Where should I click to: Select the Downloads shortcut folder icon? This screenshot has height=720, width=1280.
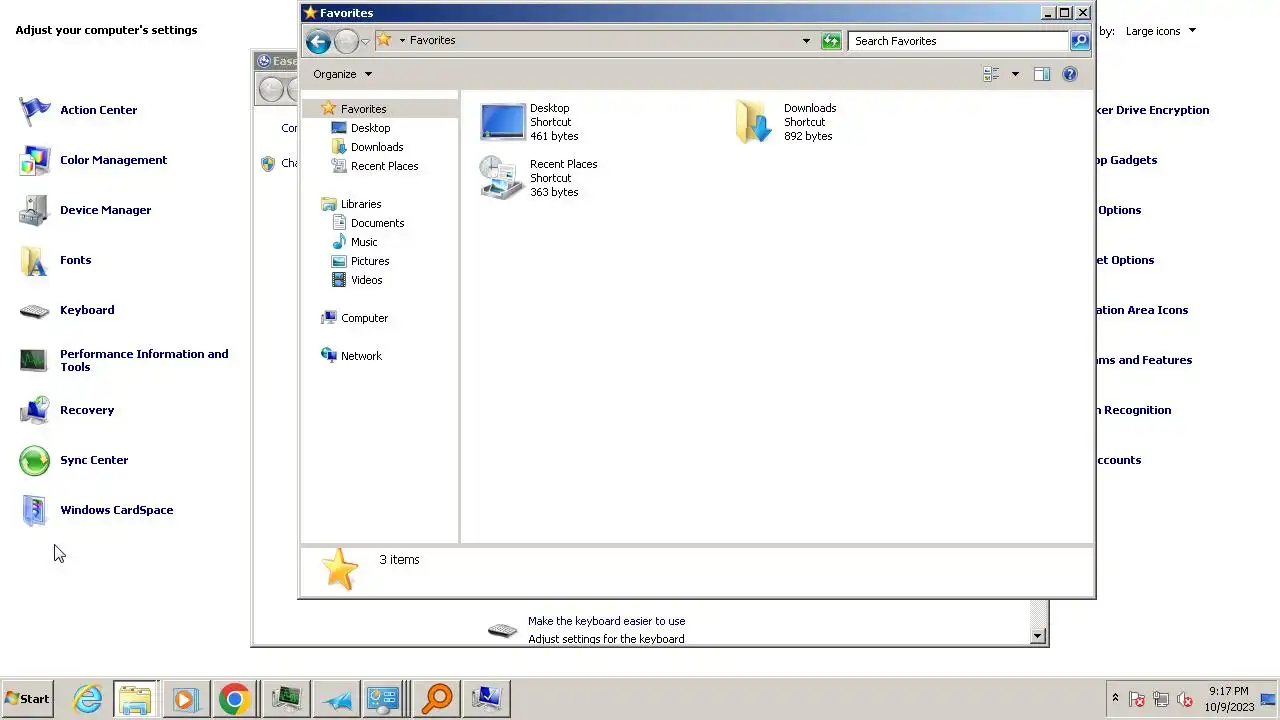pyautogui.click(x=754, y=122)
